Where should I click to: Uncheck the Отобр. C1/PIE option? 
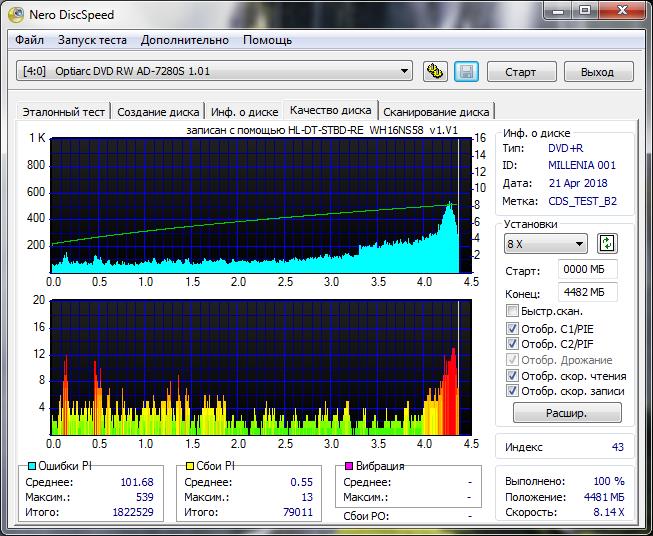coord(513,328)
